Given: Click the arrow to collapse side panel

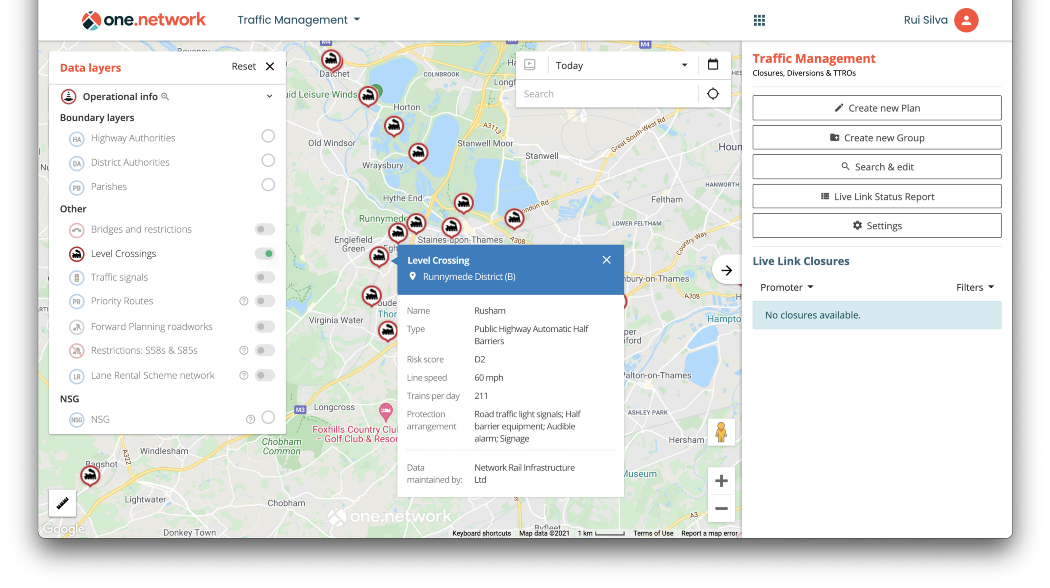Looking at the screenshot, I should click(727, 270).
